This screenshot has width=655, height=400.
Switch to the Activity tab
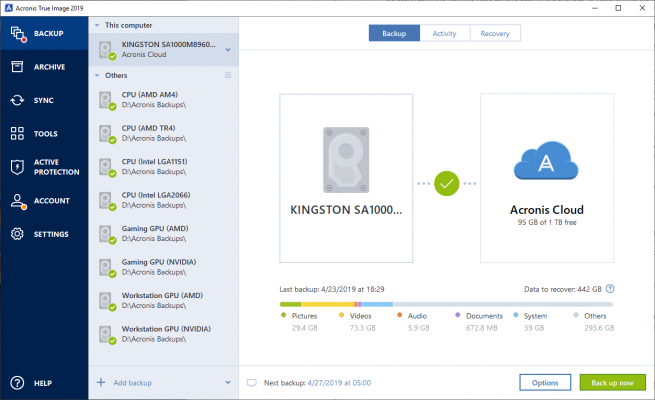(x=444, y=33)
